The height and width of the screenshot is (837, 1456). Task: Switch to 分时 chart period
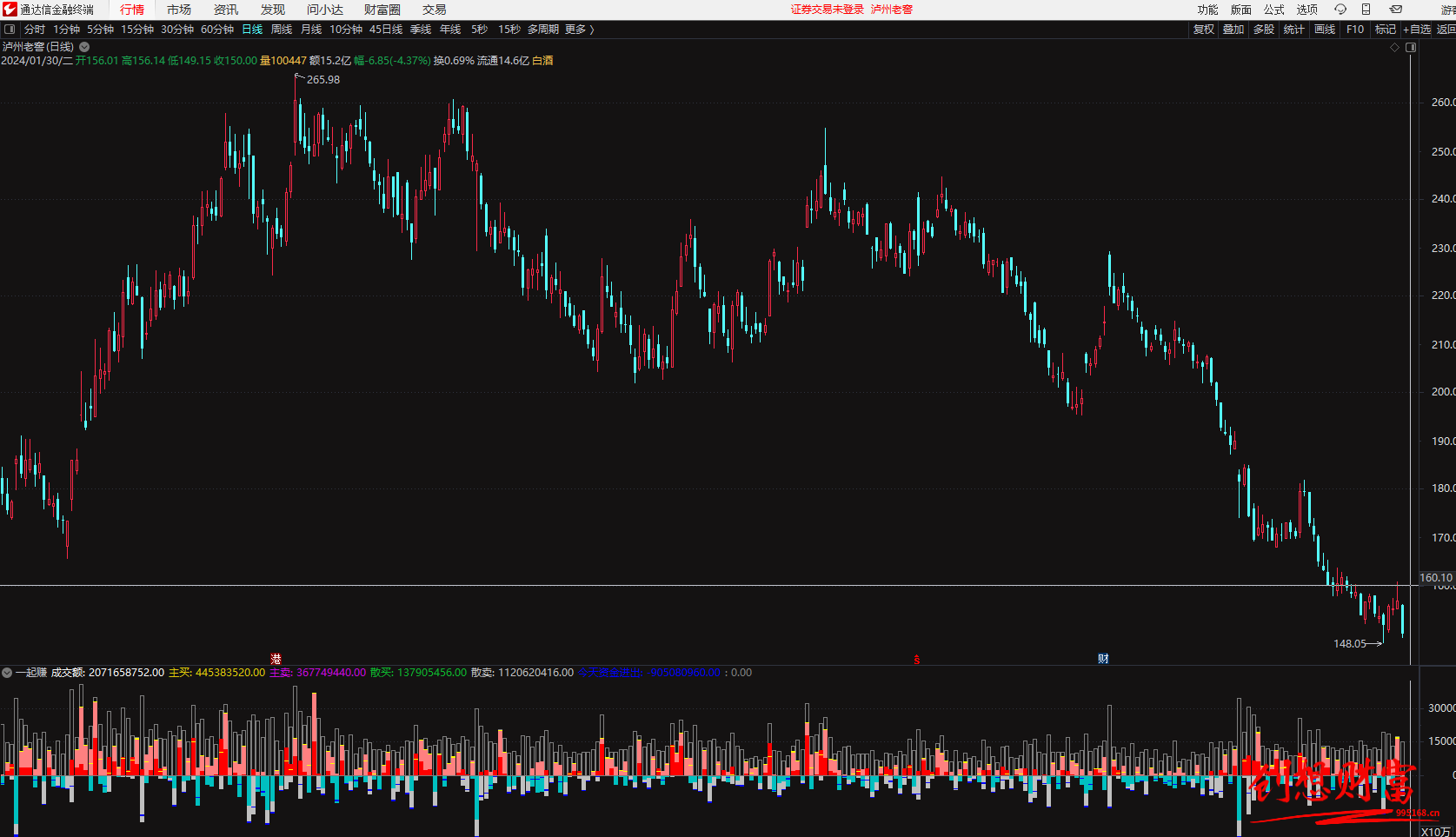click(x=35, y=30)
